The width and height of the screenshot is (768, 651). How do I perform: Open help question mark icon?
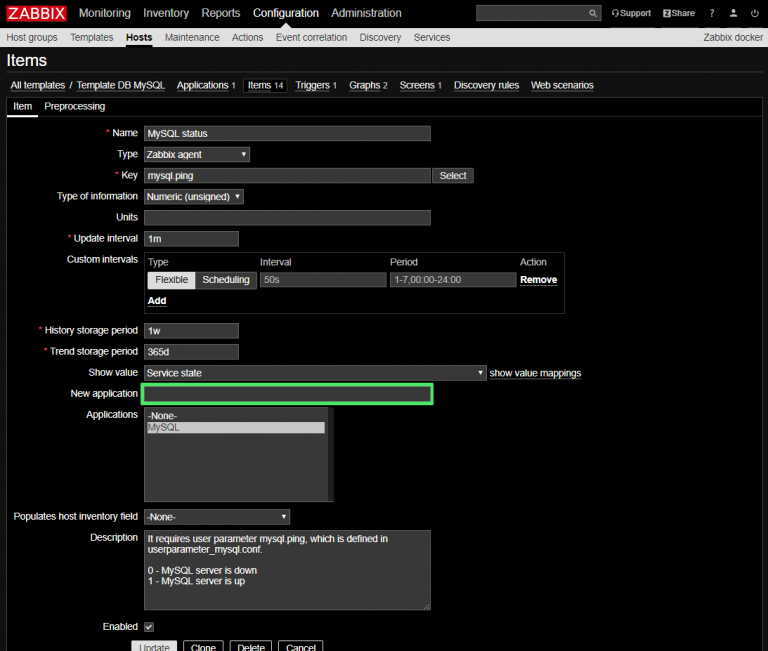[x=712, y=13]
